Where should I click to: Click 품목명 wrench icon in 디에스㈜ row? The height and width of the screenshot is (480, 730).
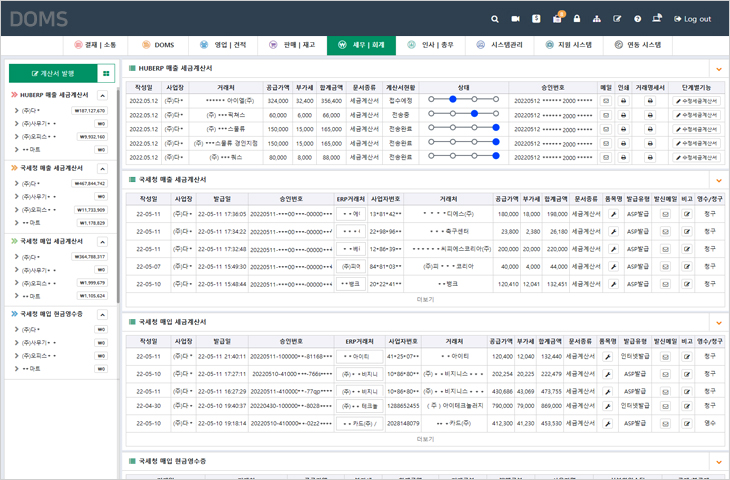(x=614, y=214)
